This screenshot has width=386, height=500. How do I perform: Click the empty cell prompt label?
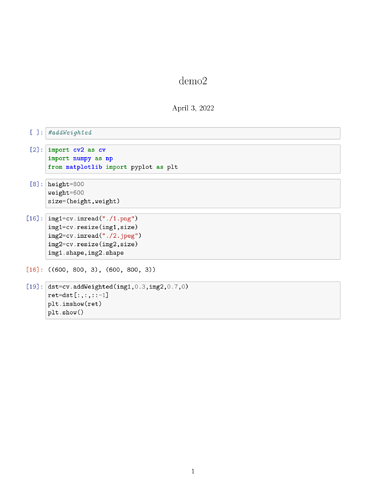point(36,132)
